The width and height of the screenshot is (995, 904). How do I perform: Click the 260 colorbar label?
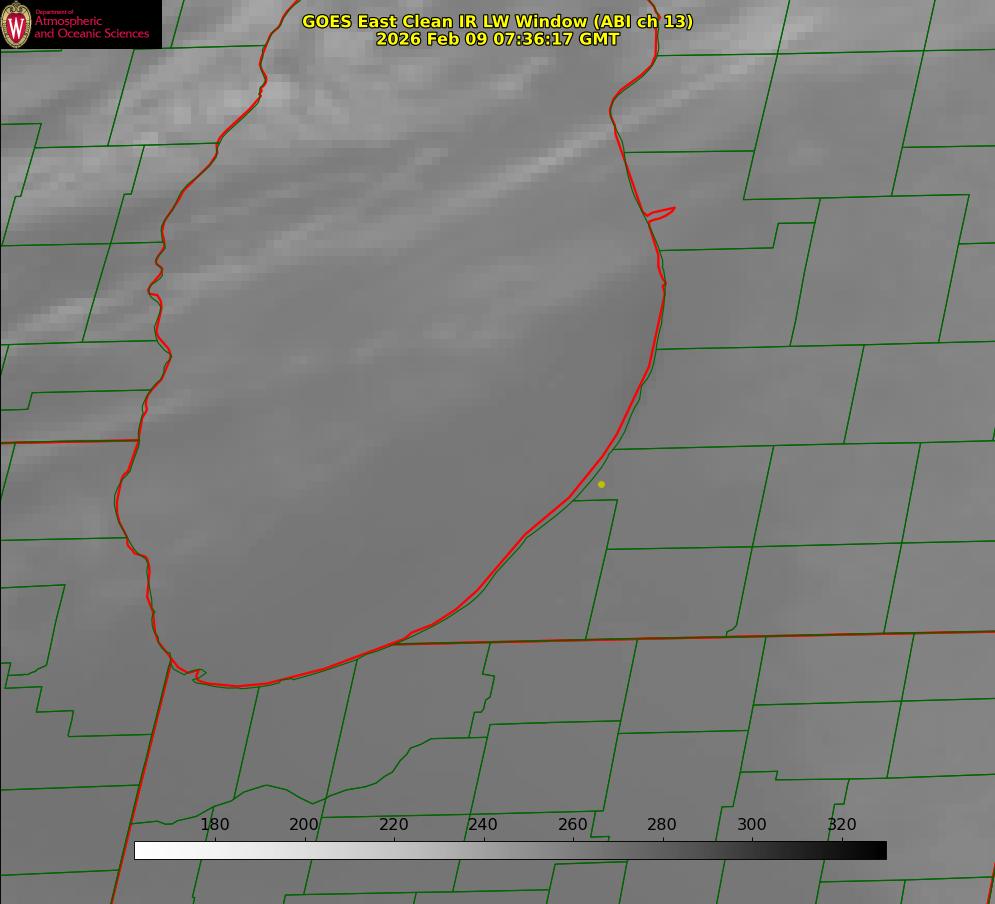(x=572, y=824)
